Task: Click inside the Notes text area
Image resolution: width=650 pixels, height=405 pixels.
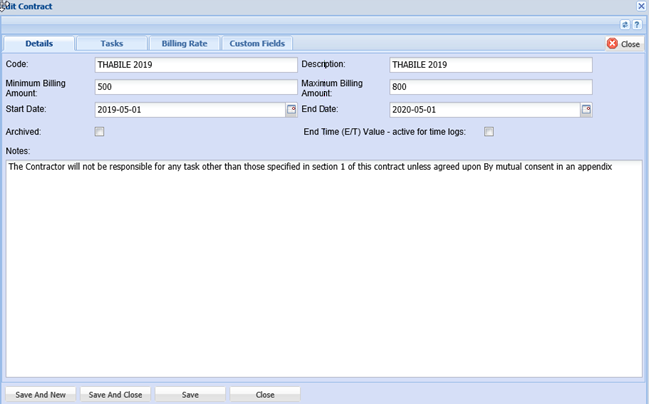Action: [323, 270]
